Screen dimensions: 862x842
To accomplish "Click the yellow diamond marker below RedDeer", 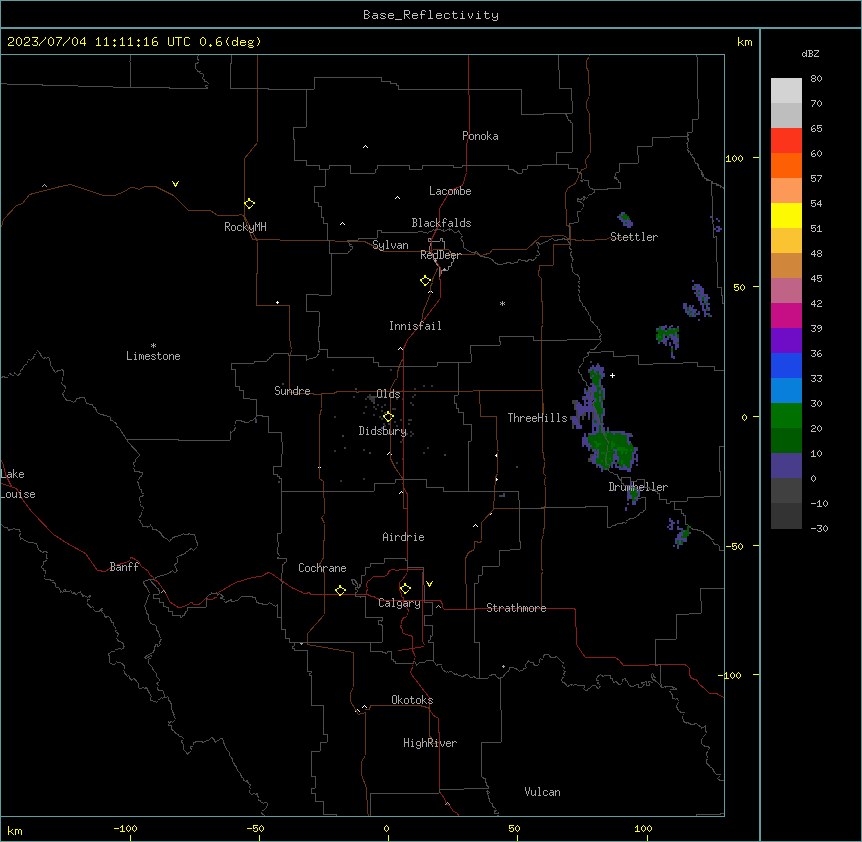I will point(425,281).
